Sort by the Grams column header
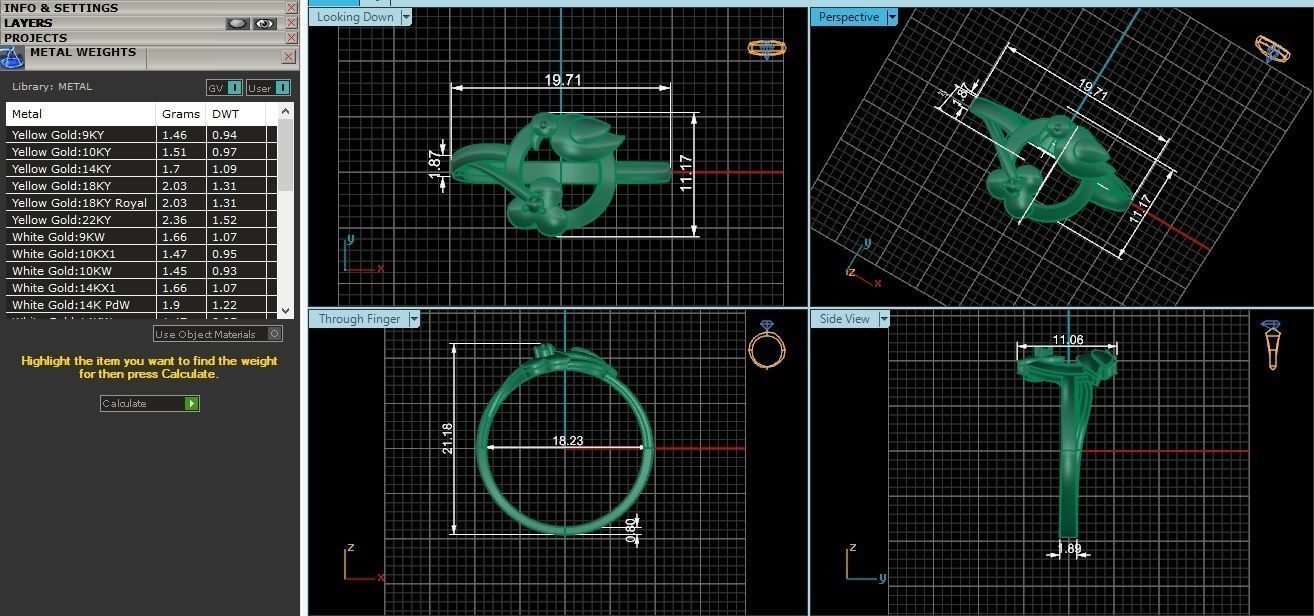This screenshot has width=1314, height=616. (x=181, y=114)
